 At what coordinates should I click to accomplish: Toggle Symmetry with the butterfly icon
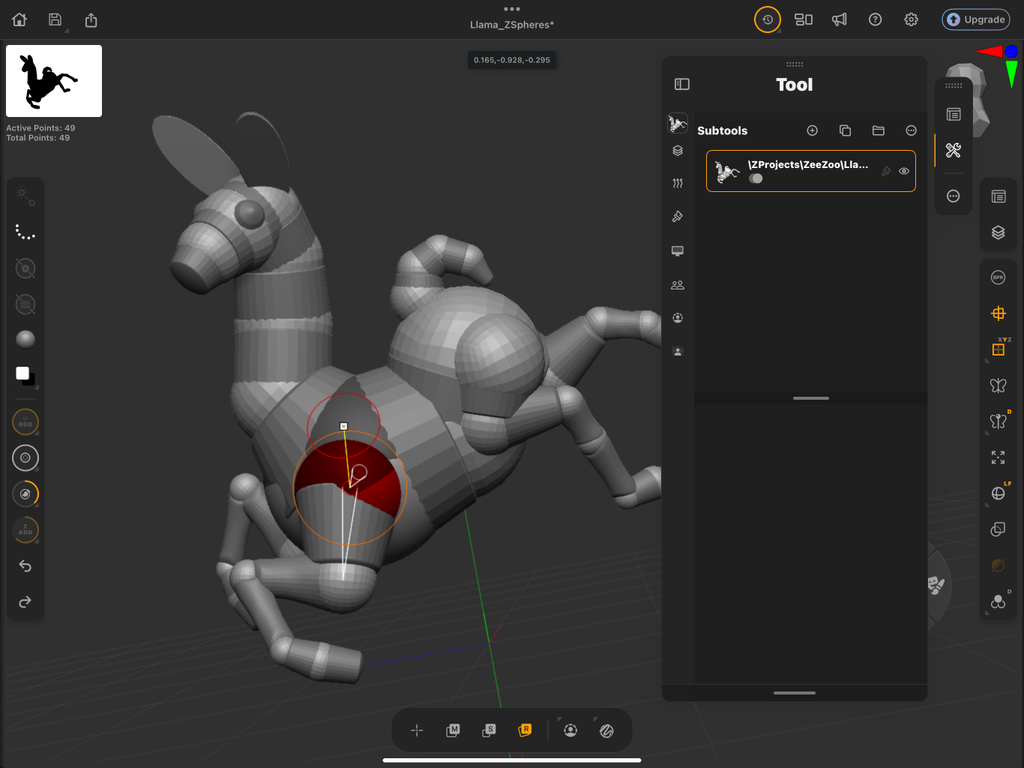998,385
